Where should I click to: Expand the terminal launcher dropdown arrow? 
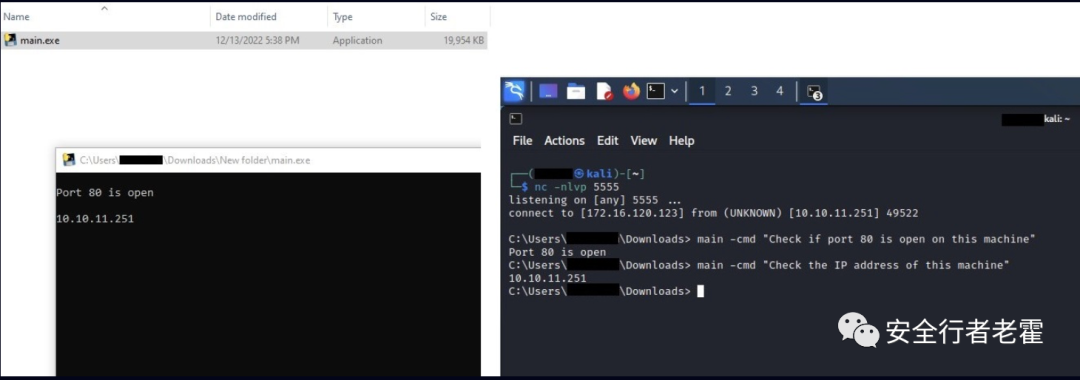click(674, 91)
